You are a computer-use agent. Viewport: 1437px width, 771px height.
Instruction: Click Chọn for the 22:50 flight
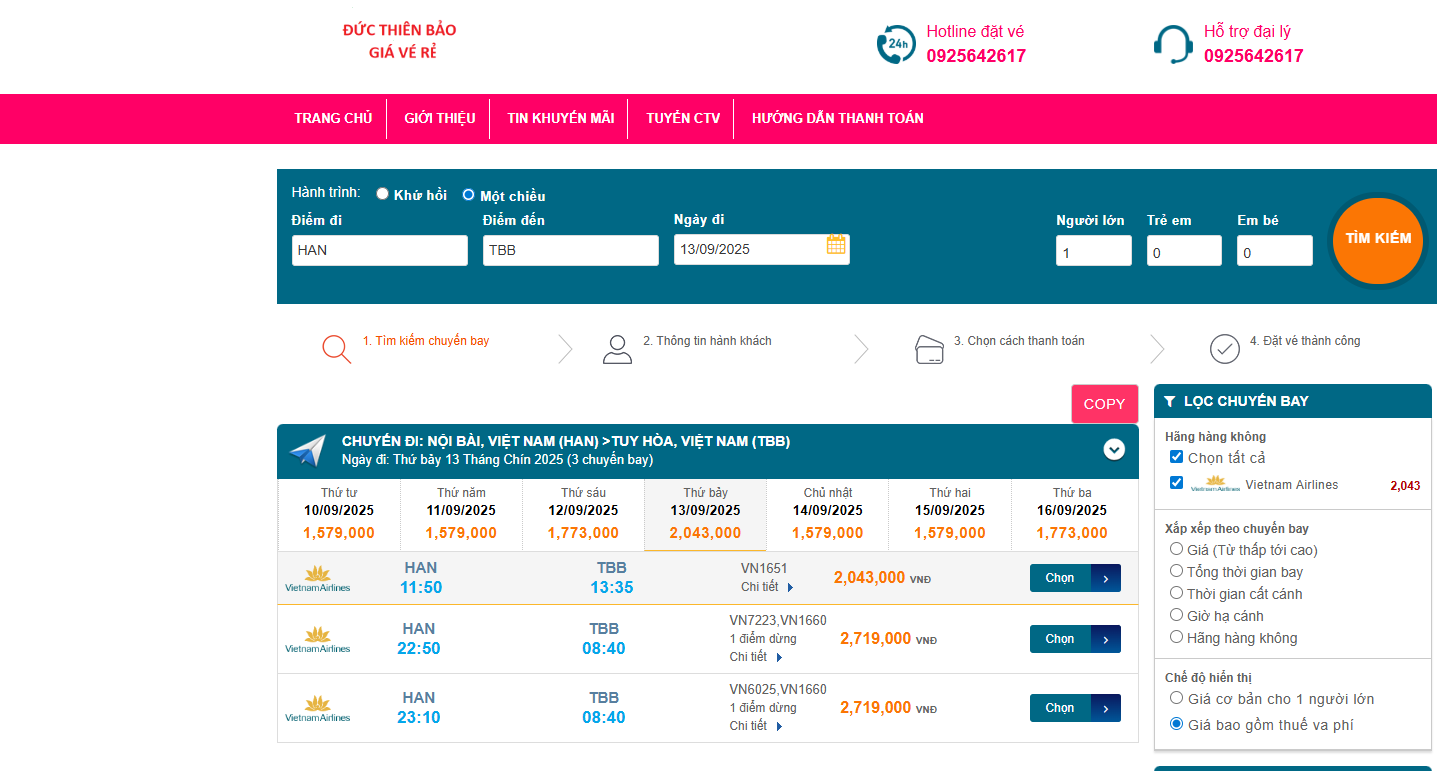pos(1075,639)
